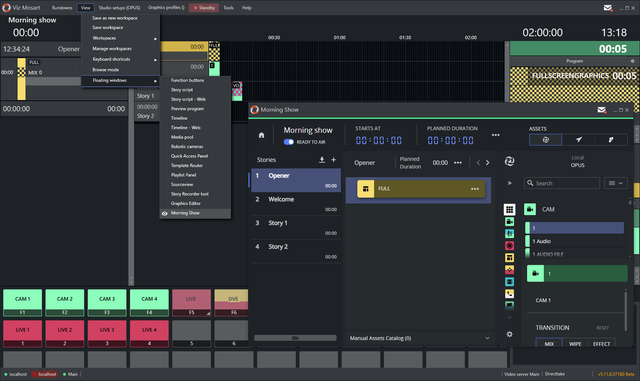Image resolution: width=640 pixels, height=381 pixels.
Task: Select the camera template type icon in sidebar
Action: pyautogui.click(x=509, y=221)
